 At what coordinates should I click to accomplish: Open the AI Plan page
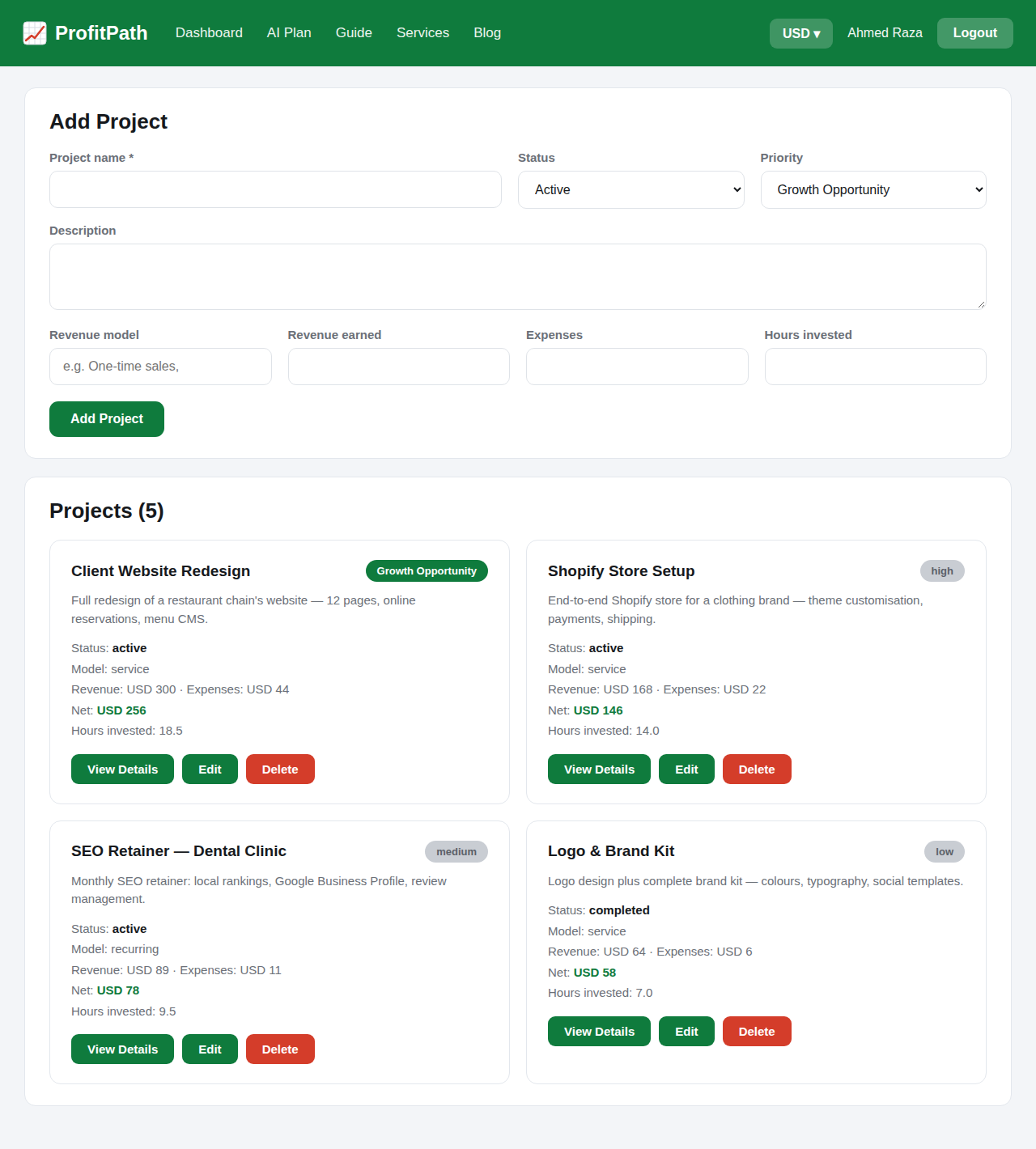click(x=289, y=33)
